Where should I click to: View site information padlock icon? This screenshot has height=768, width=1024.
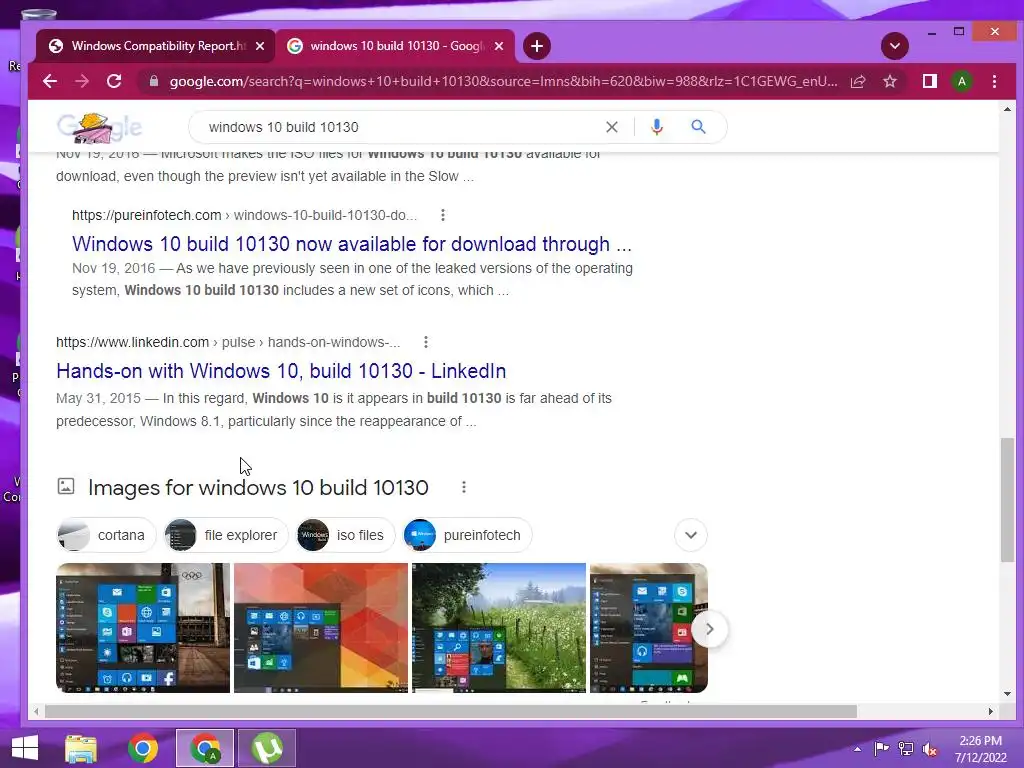[x=154, y=82]
